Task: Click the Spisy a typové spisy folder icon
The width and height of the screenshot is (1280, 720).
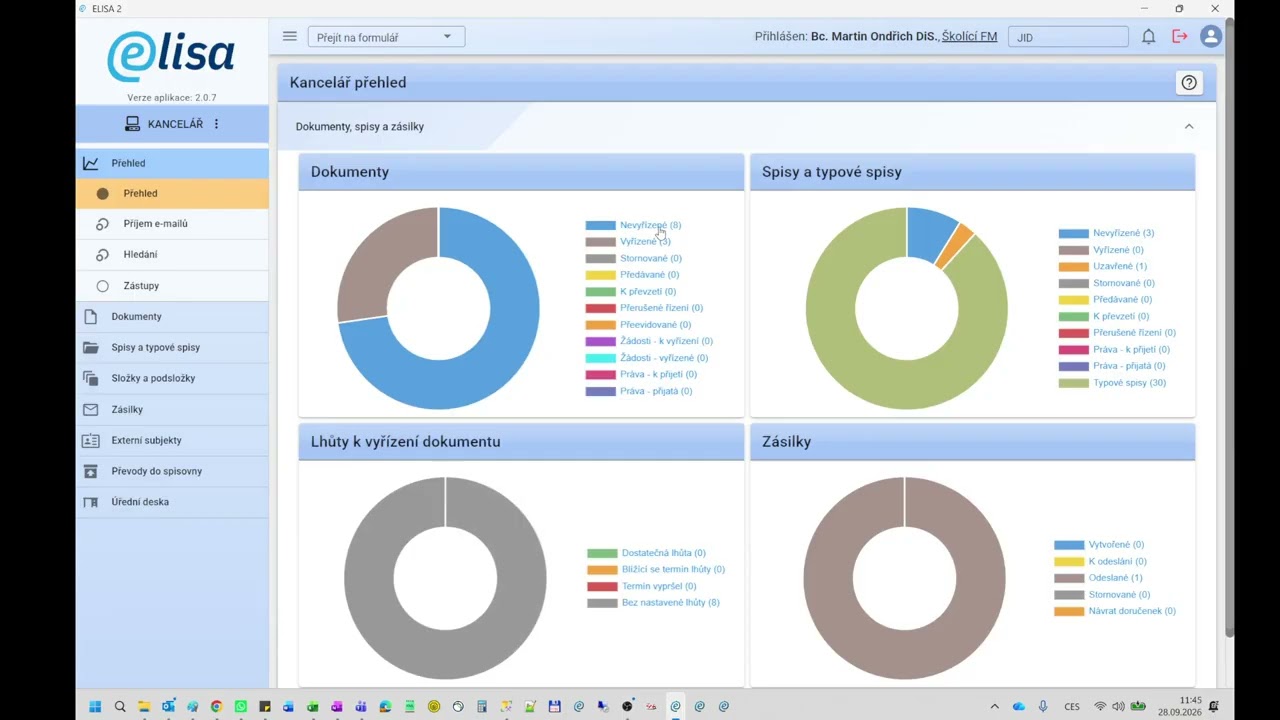Action: (91, 347)
